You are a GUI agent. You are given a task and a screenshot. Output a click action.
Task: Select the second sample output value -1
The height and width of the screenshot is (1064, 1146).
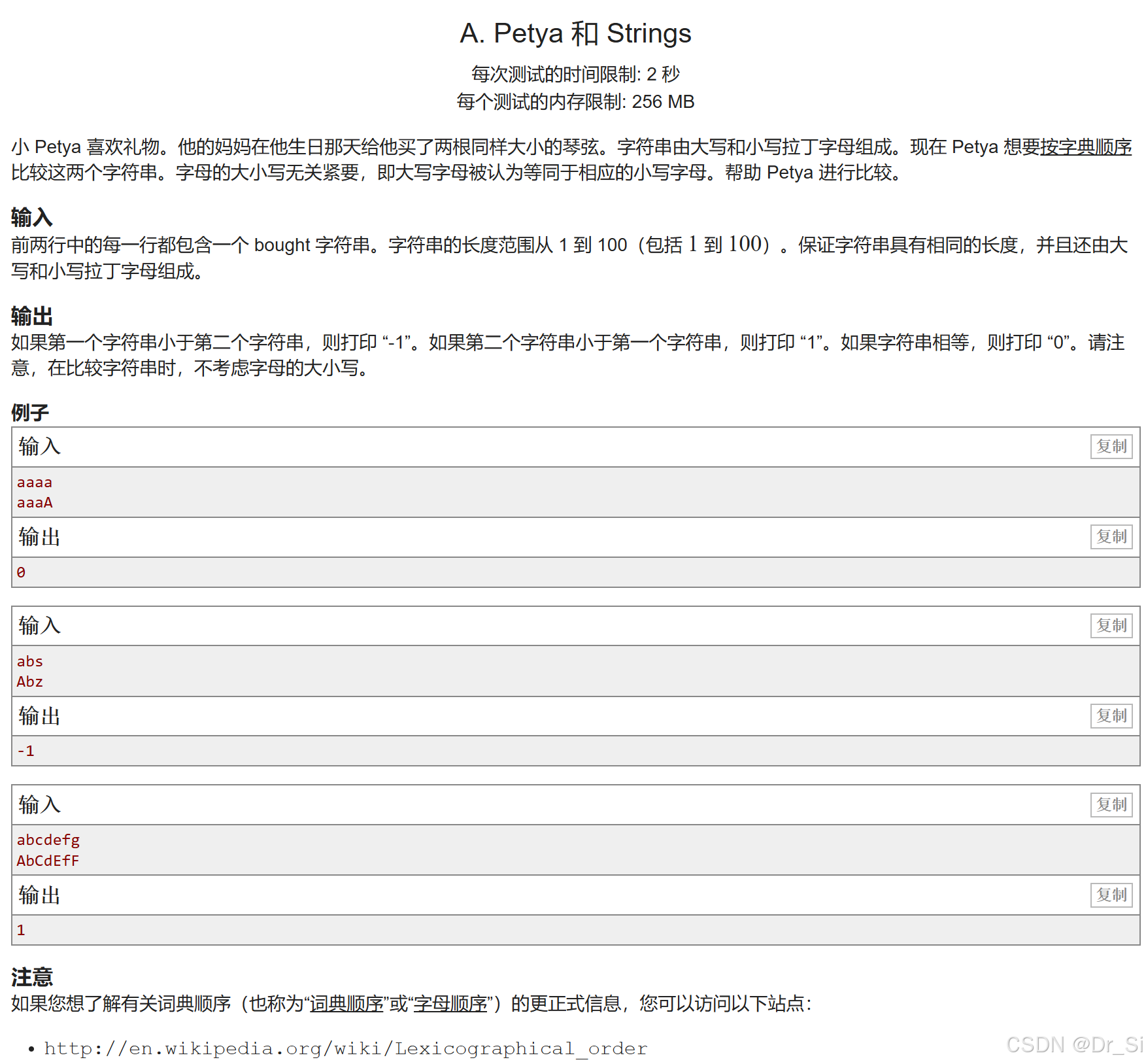coord(25,750)
